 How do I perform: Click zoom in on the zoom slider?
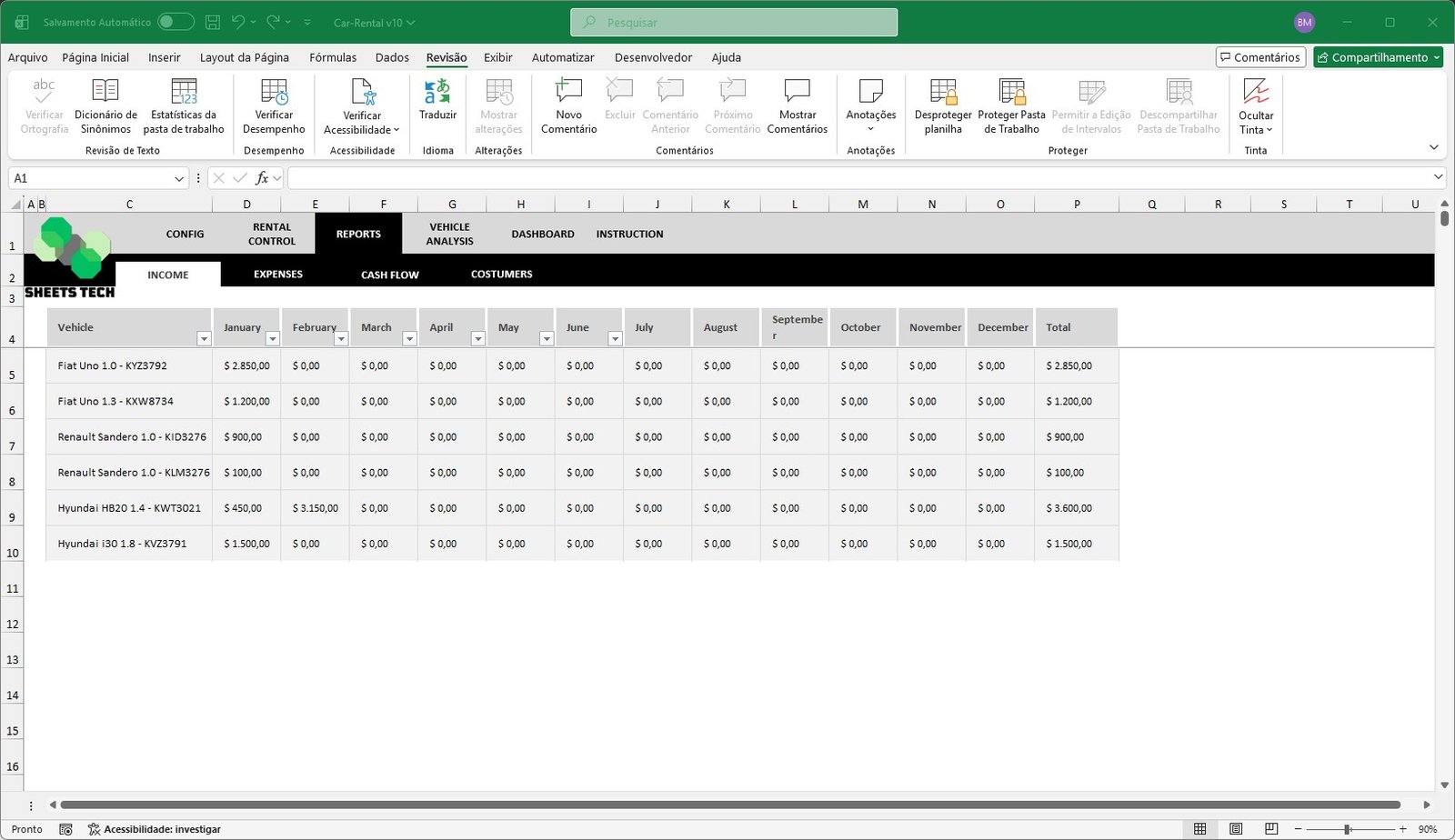1401,828
